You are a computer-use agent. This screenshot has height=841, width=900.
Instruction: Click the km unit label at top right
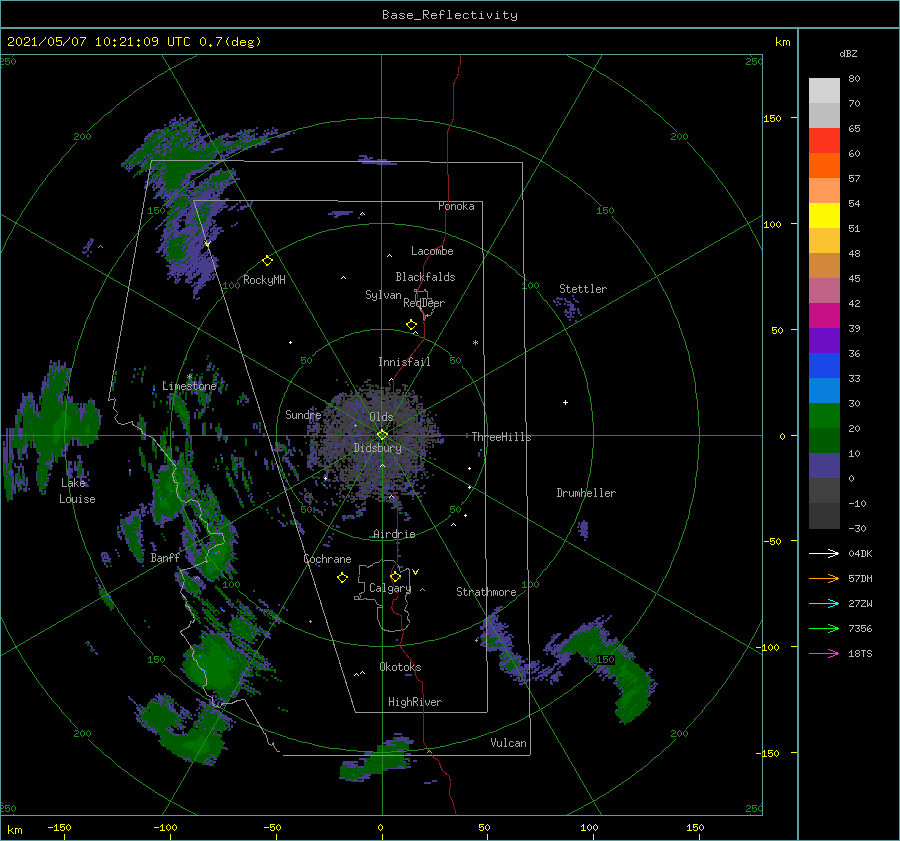pyautogui.click(x=782, y=42)
